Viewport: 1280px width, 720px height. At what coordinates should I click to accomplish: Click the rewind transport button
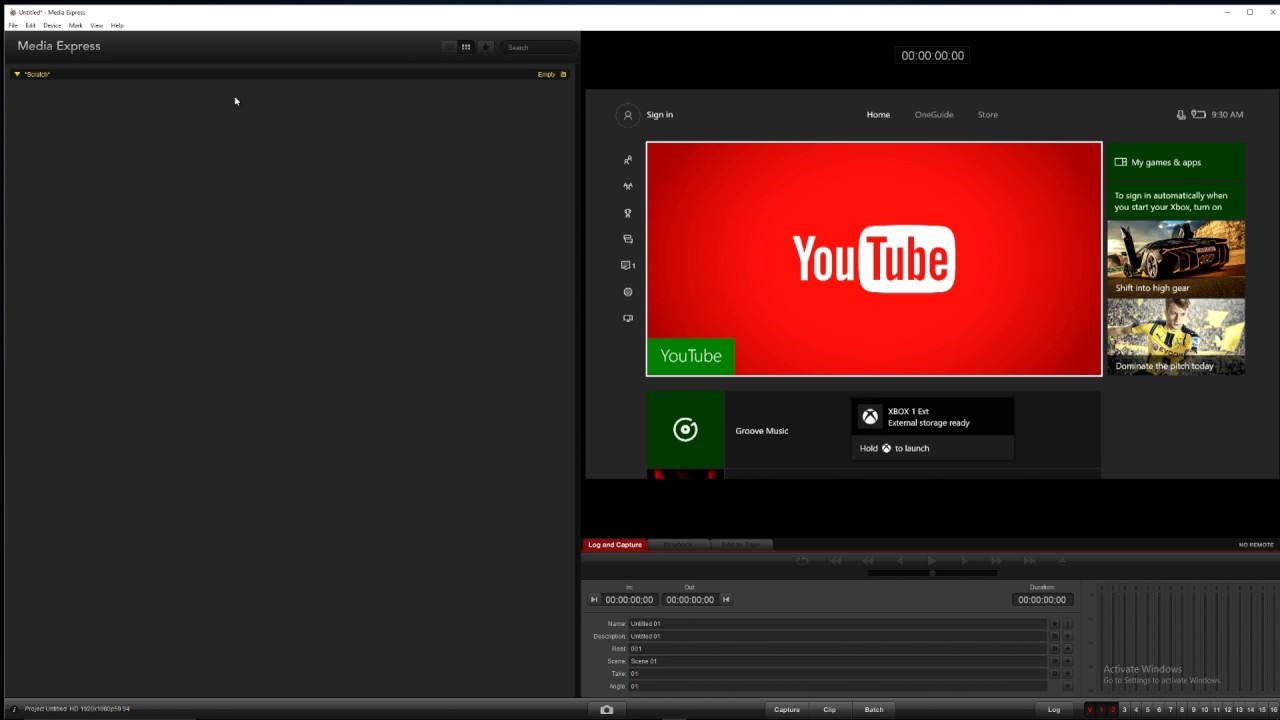tap(867, 561)
